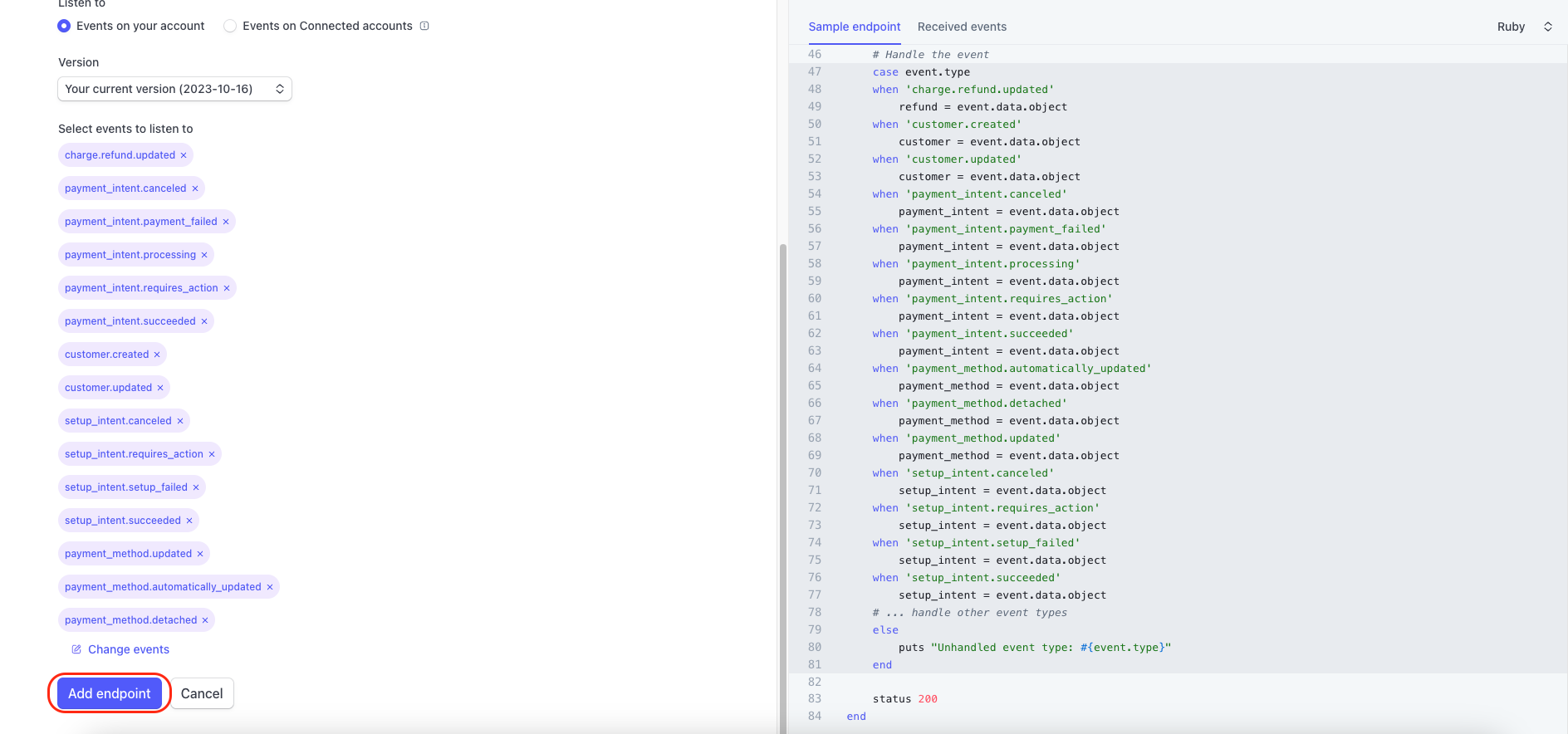The image size is (1568, 734).
Task: Remove the payment_intent.requires_action event chip
Action: click(227, 288)
